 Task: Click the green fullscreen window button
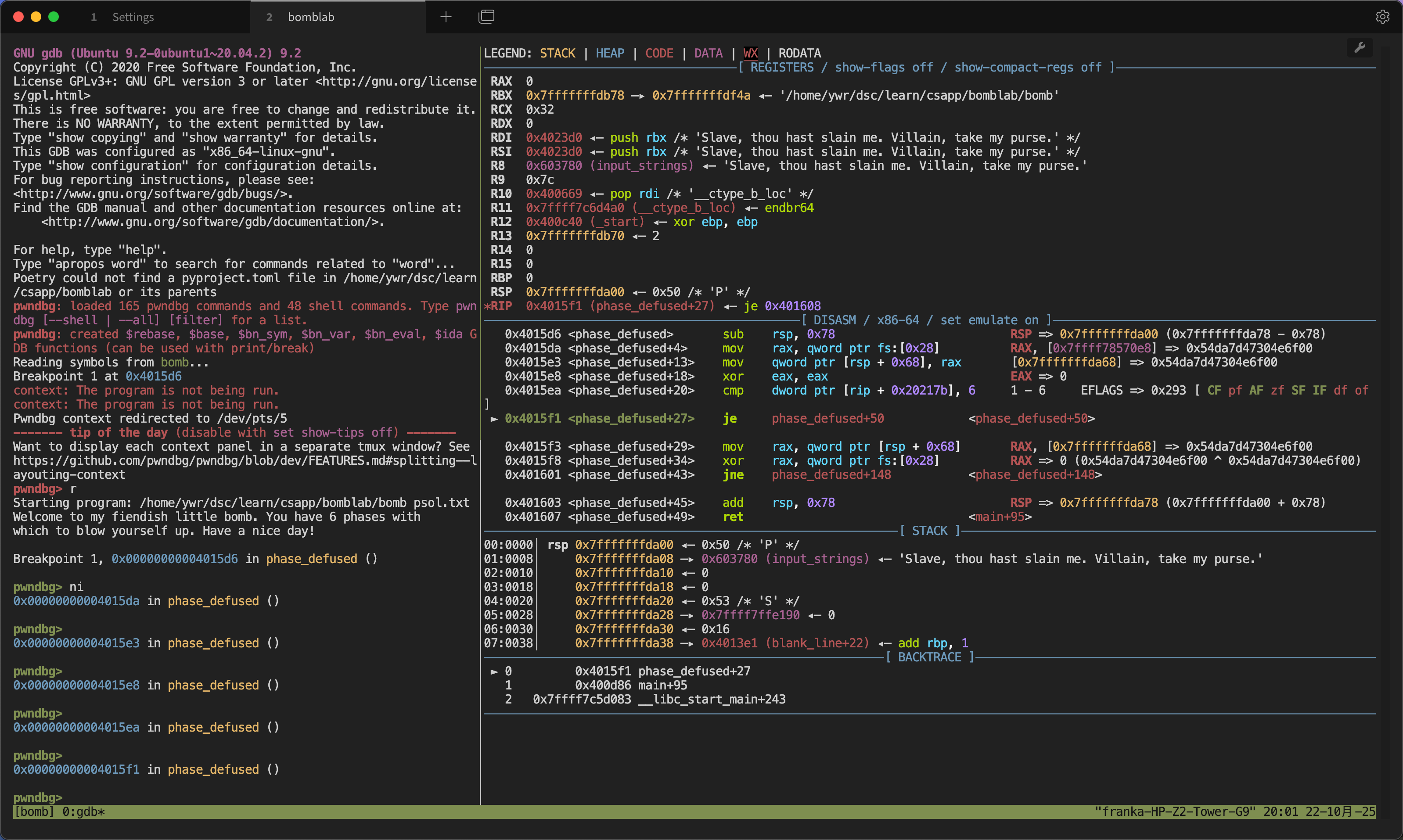point(54,17)
